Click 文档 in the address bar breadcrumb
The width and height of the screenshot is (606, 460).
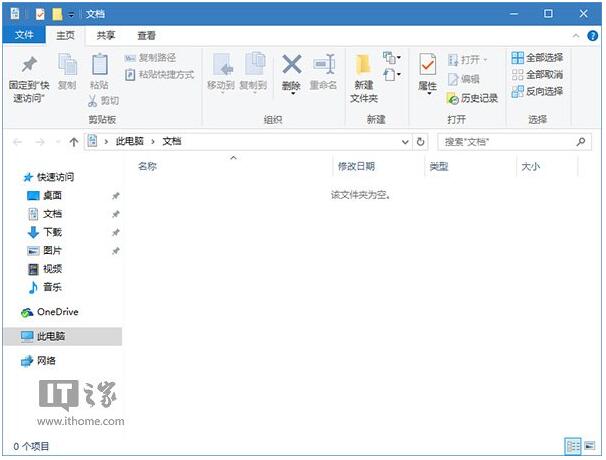172,141
